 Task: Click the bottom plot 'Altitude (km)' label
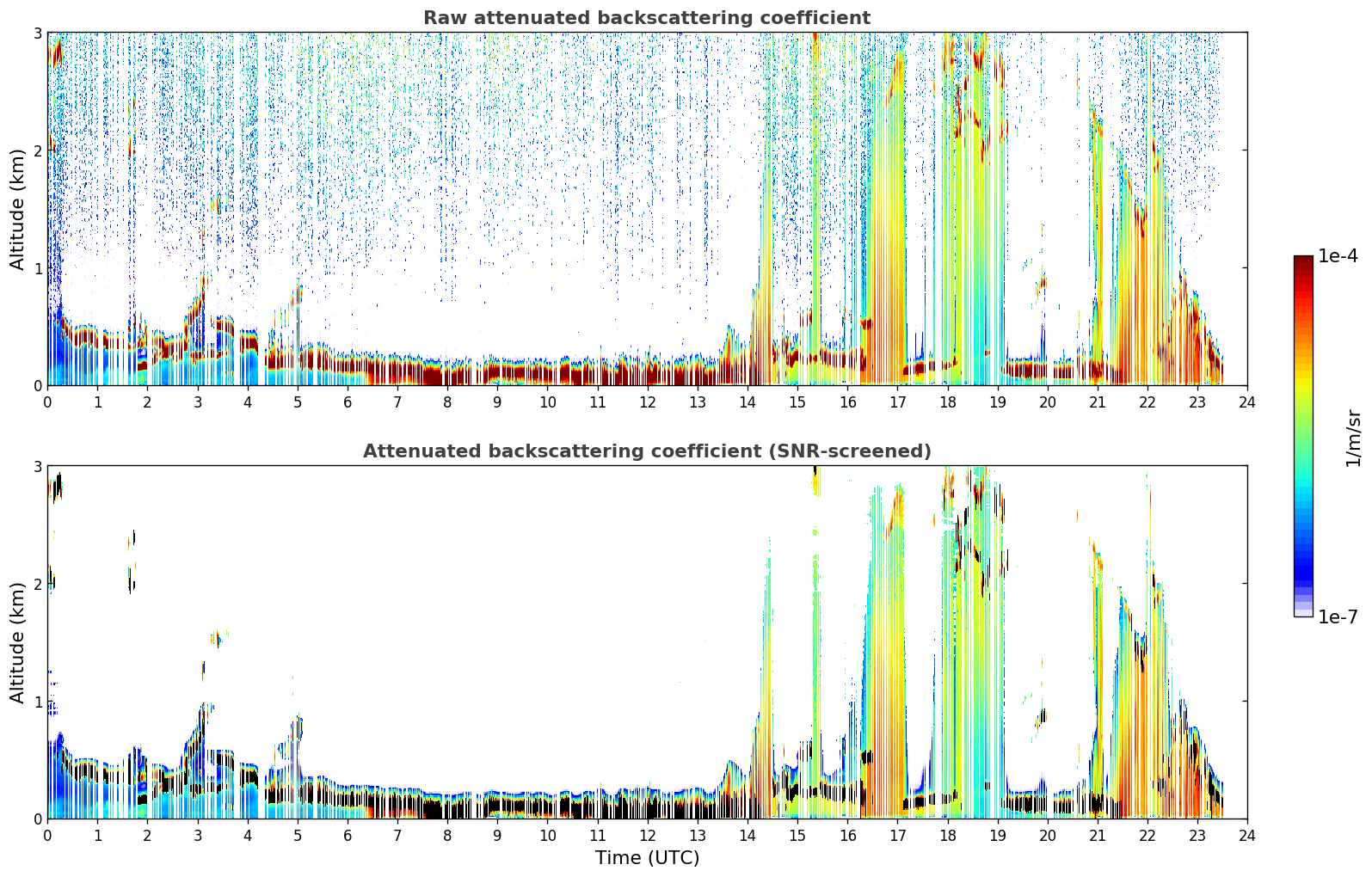[x=18, y=642]
